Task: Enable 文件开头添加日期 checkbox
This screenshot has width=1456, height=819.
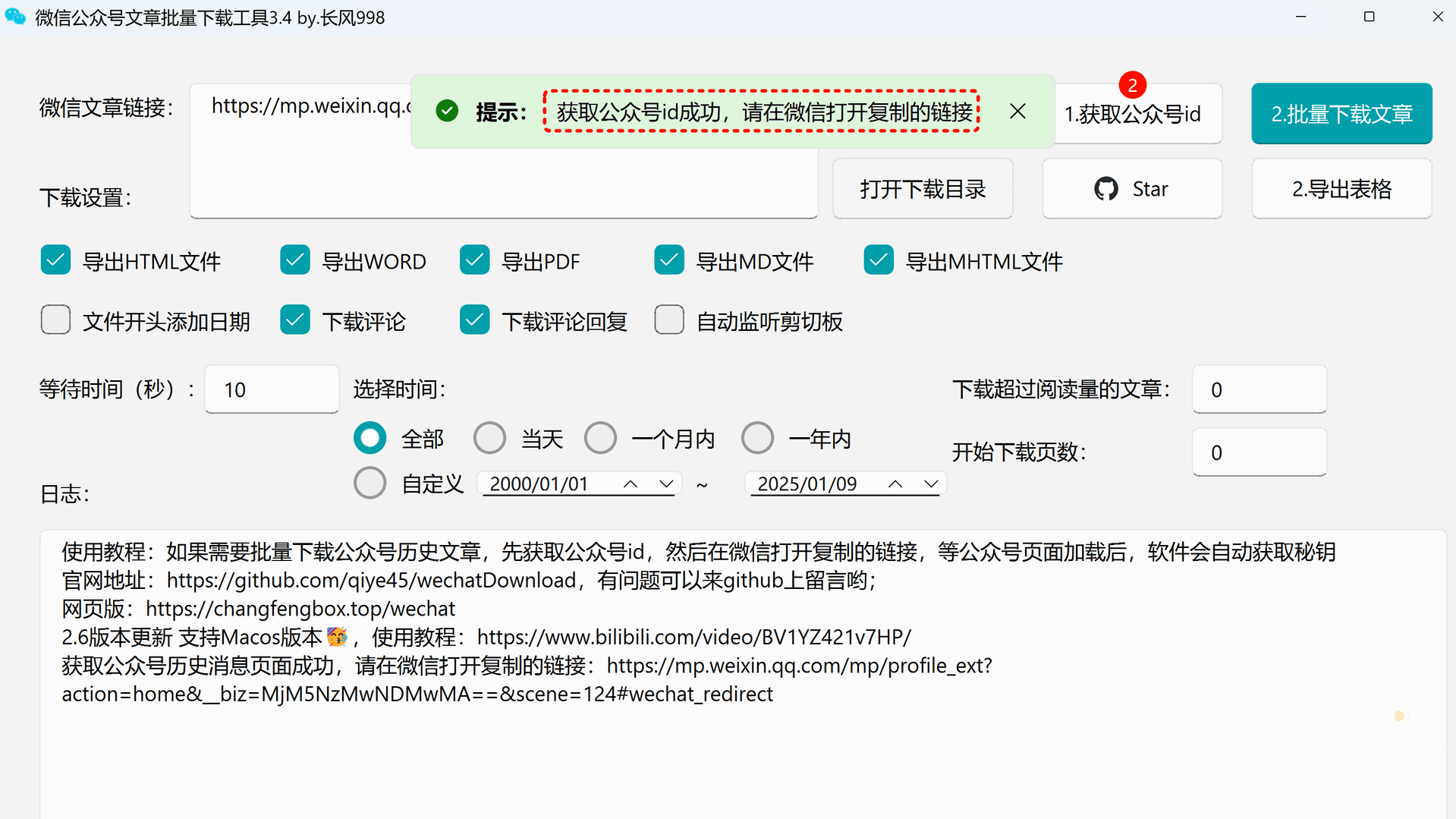Action: click(x=55, y=320)
